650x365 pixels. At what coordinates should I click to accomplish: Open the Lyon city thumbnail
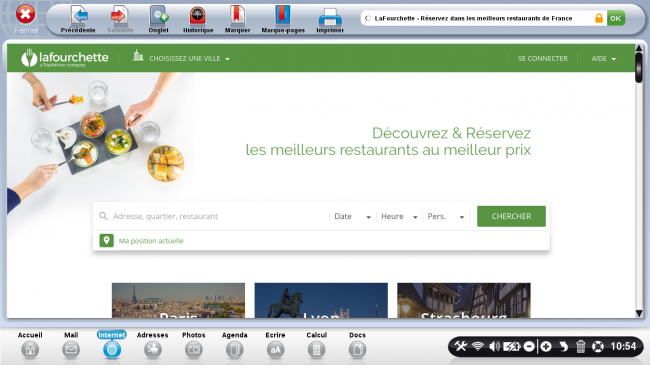[321, 300]
